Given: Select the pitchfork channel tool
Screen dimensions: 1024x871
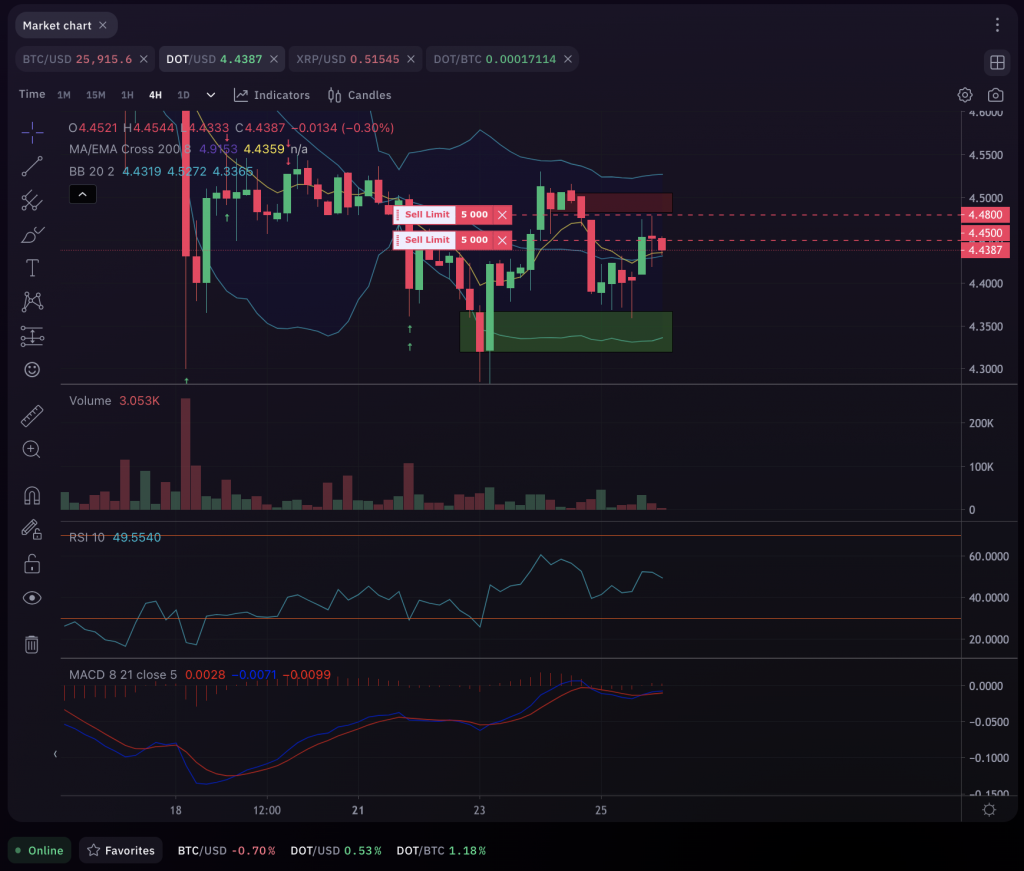Looking at the screenshot, I should coord(32,200).
